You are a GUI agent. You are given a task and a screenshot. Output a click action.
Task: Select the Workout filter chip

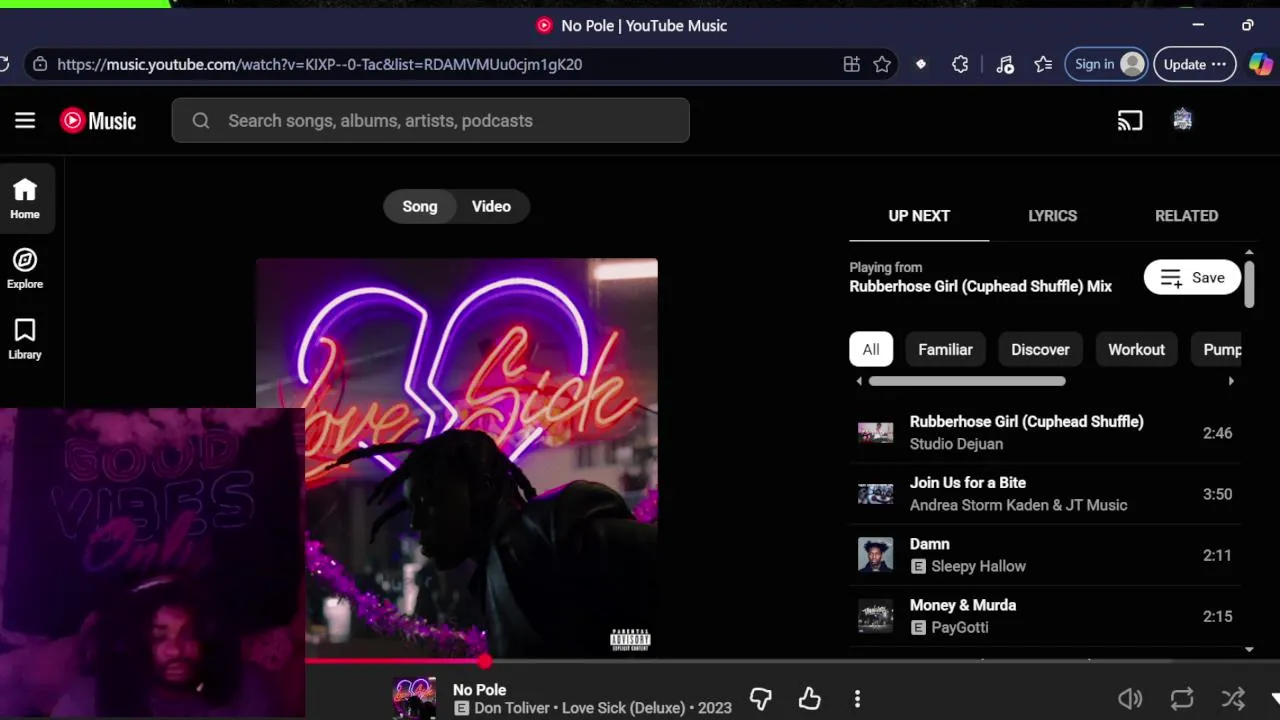(x=1136, y=349)
